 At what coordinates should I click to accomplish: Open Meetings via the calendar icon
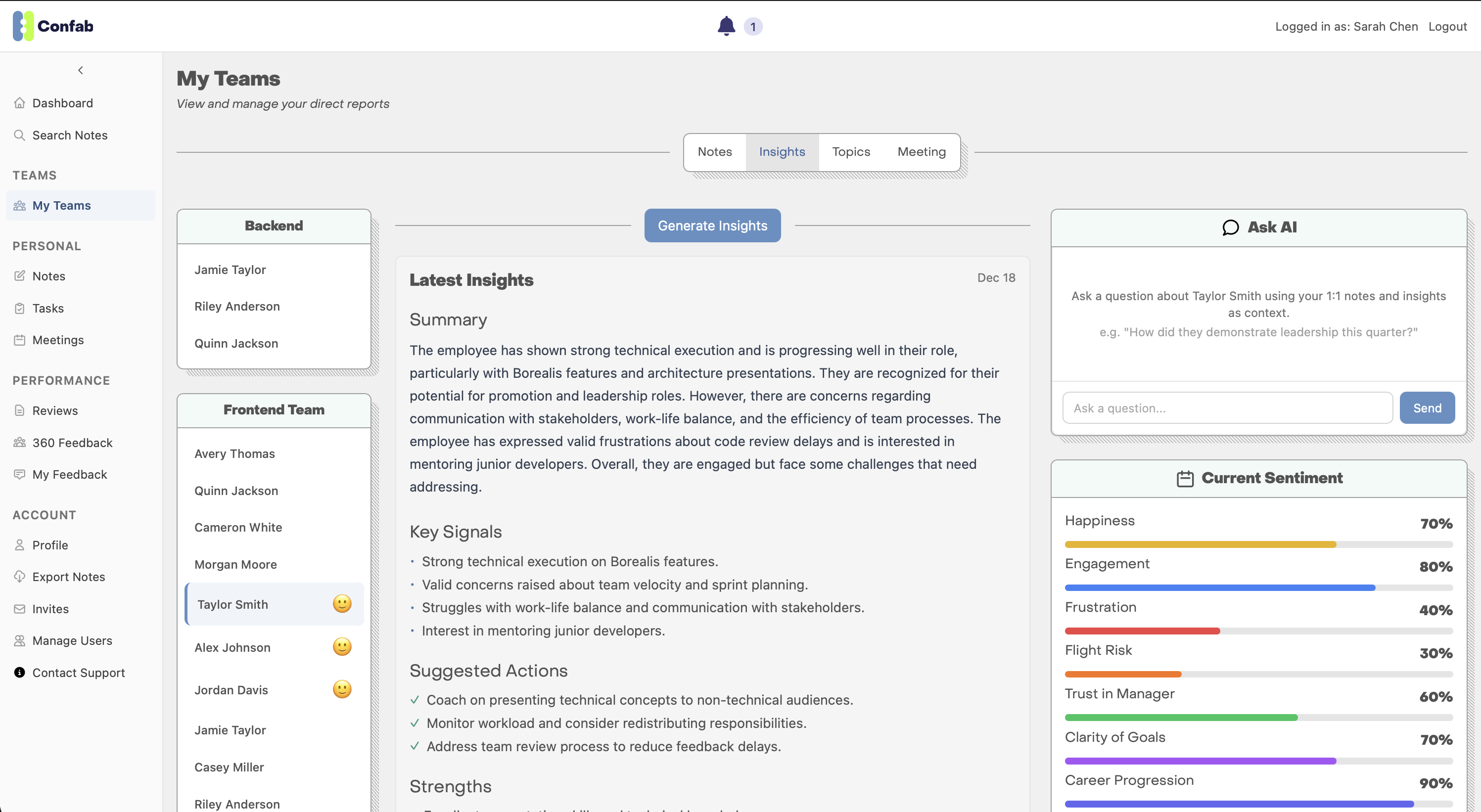[20, 340]
